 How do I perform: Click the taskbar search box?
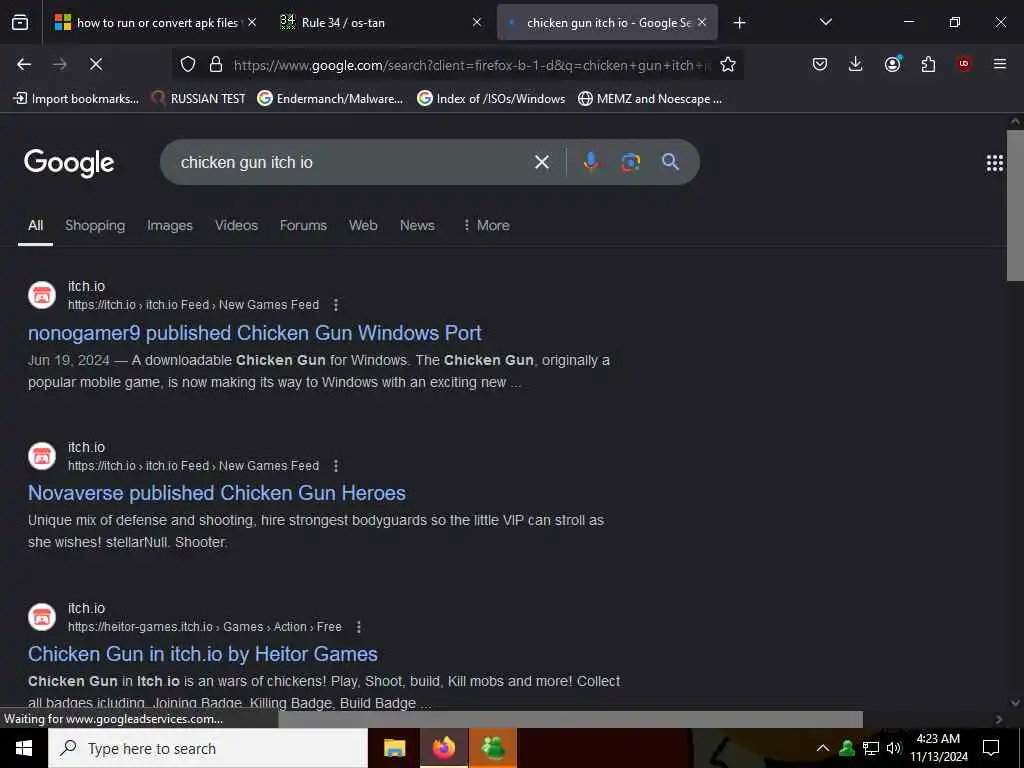coord(208,748)
